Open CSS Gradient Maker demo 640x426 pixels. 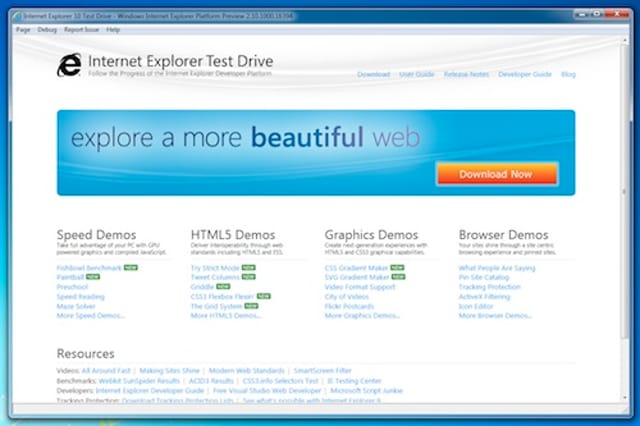click(356, 268)
